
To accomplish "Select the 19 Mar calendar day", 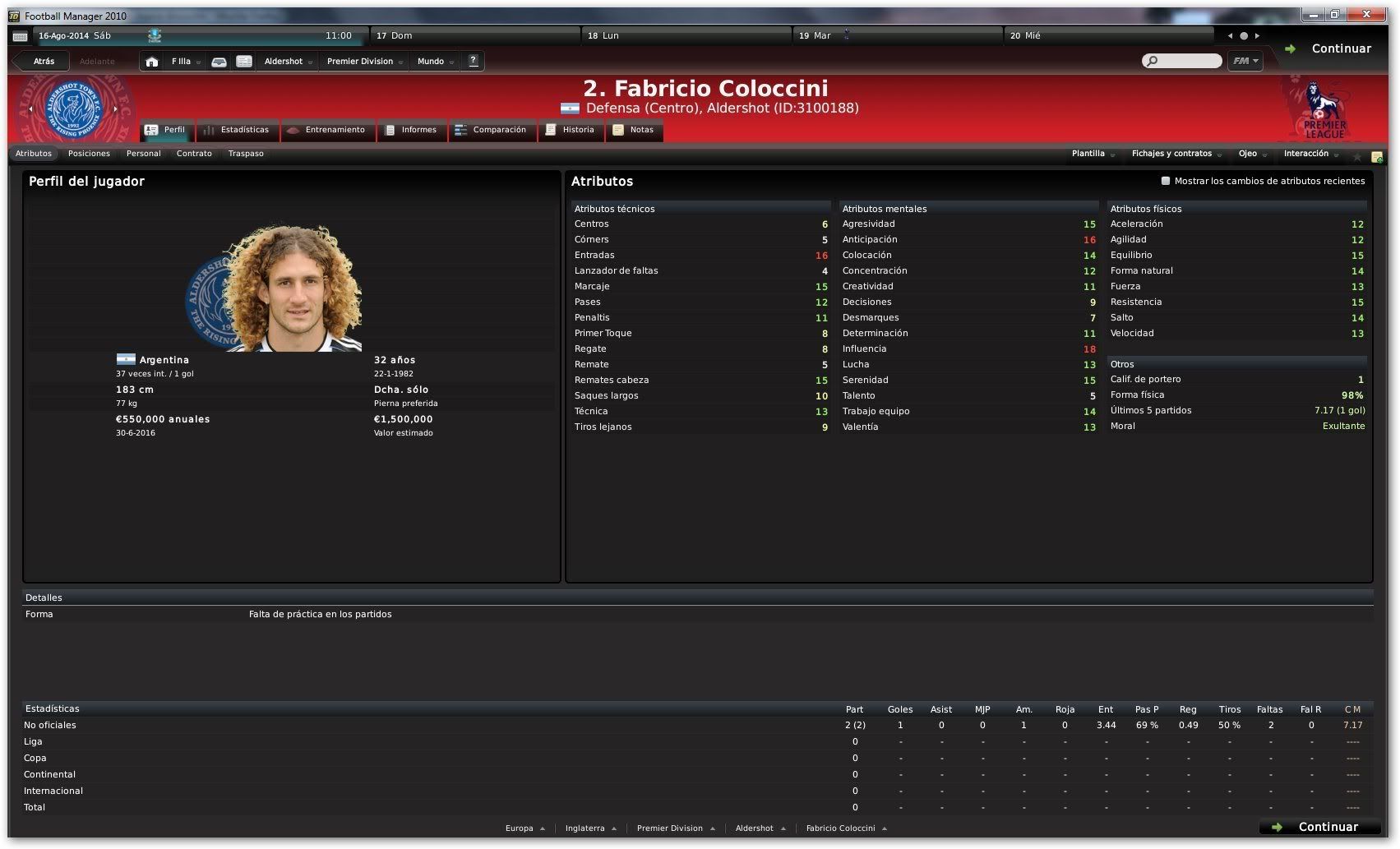I will coord(898,36).
